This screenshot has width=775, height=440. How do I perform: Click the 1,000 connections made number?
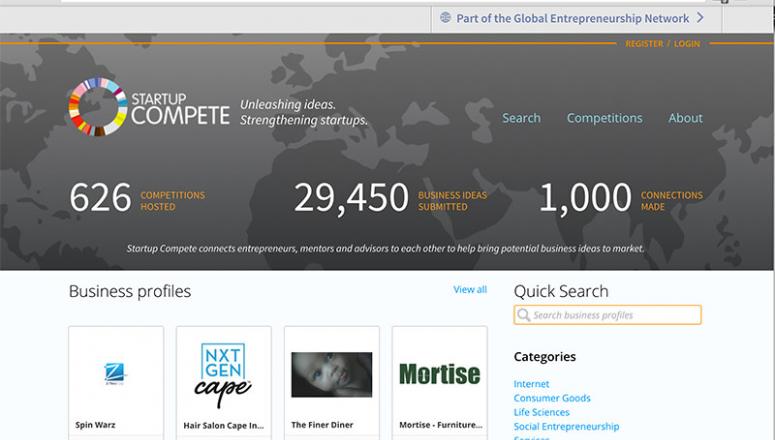(x=585, y=198)
